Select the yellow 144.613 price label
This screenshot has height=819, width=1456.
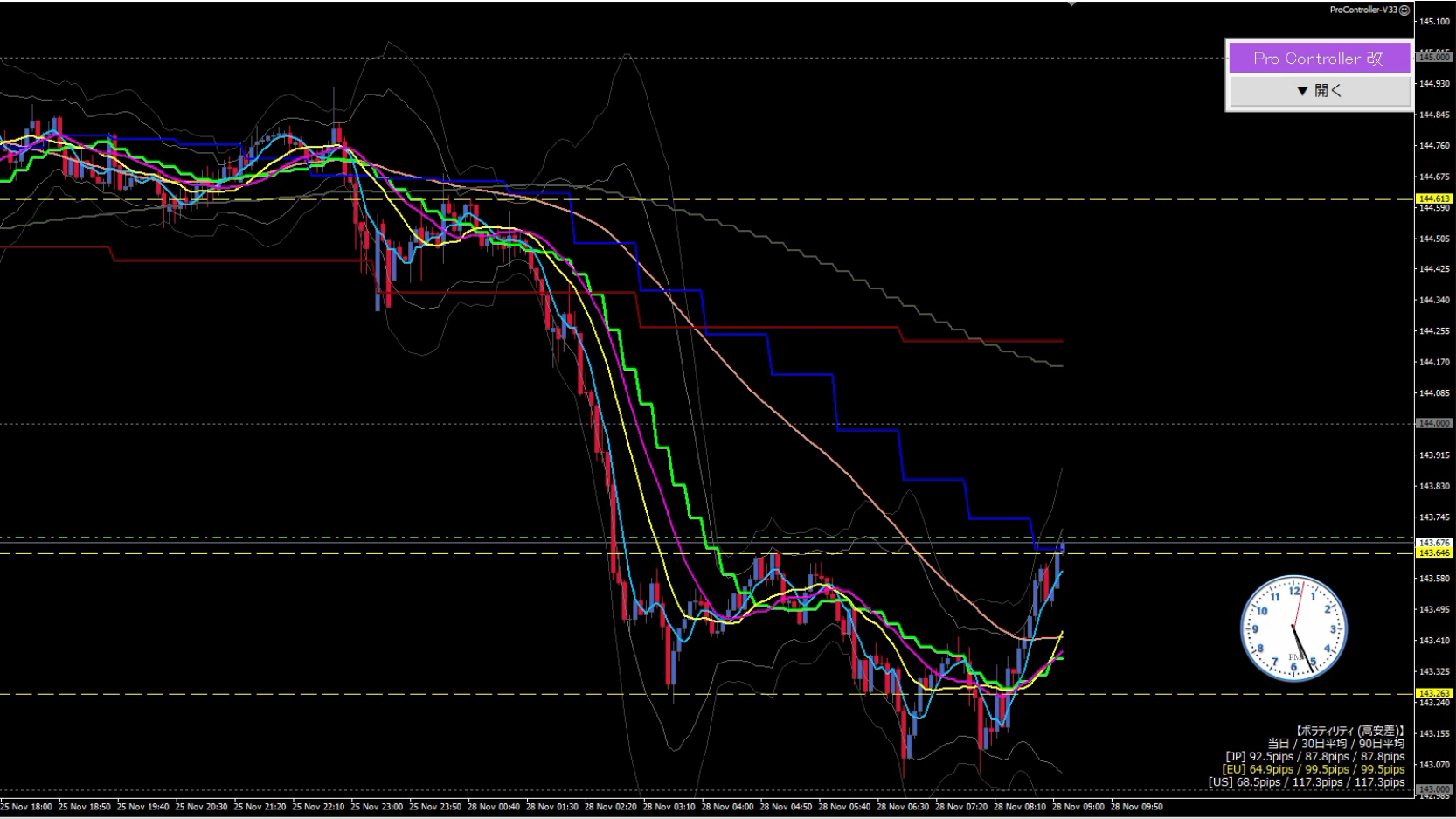click(x=1434, y=199)
